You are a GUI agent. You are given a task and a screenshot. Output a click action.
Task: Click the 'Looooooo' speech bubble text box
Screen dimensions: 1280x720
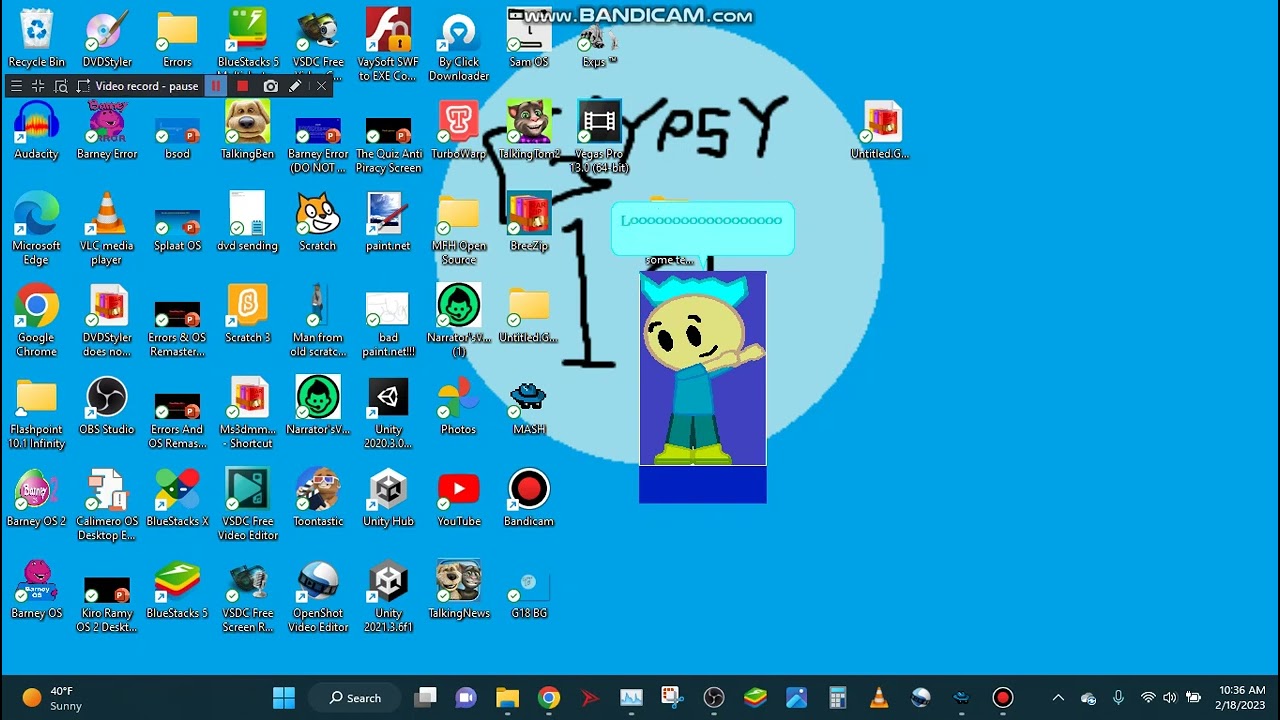pos(702,229)
